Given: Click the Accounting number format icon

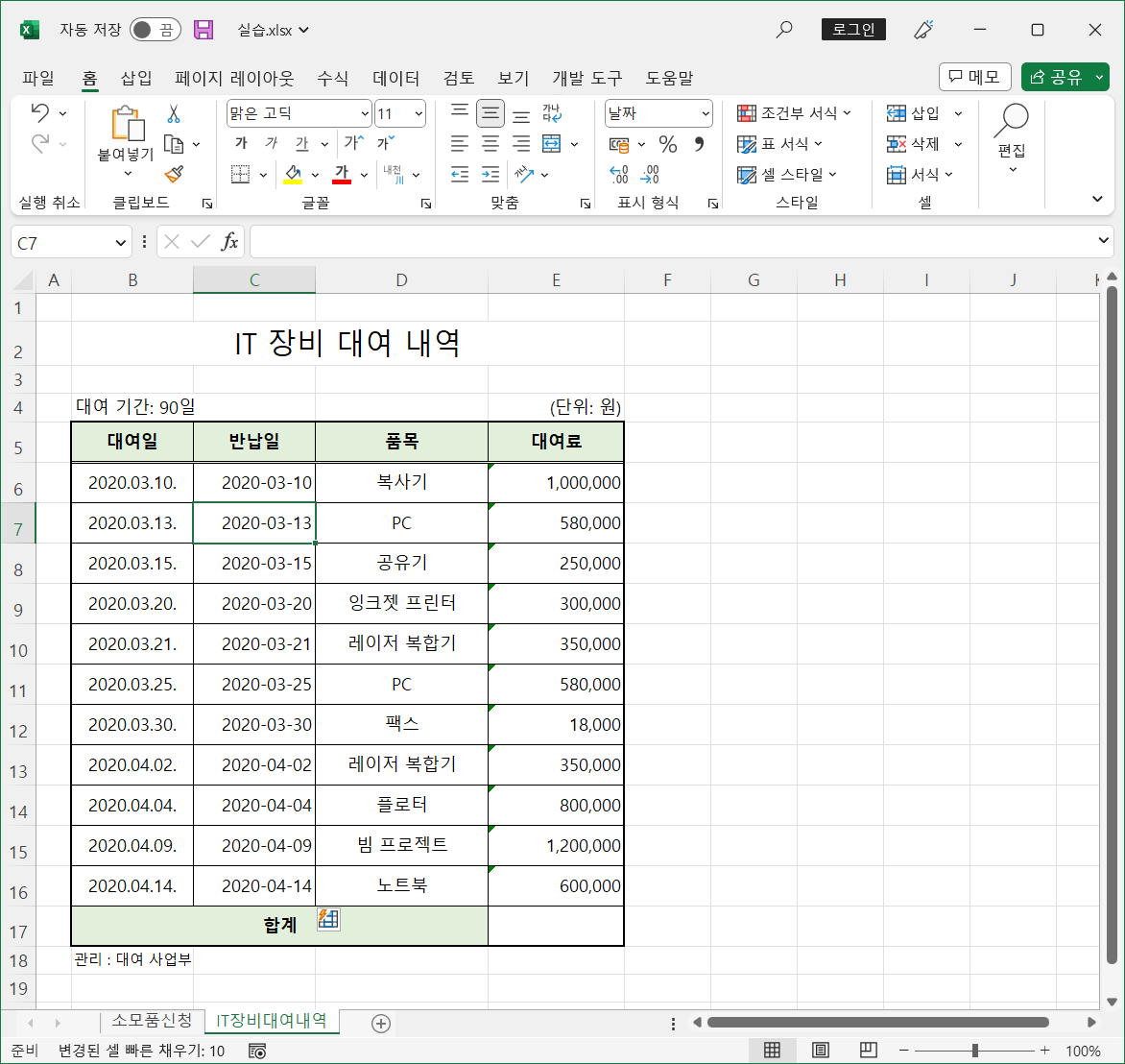Looking at the screenshot, I should pos(619,144).
